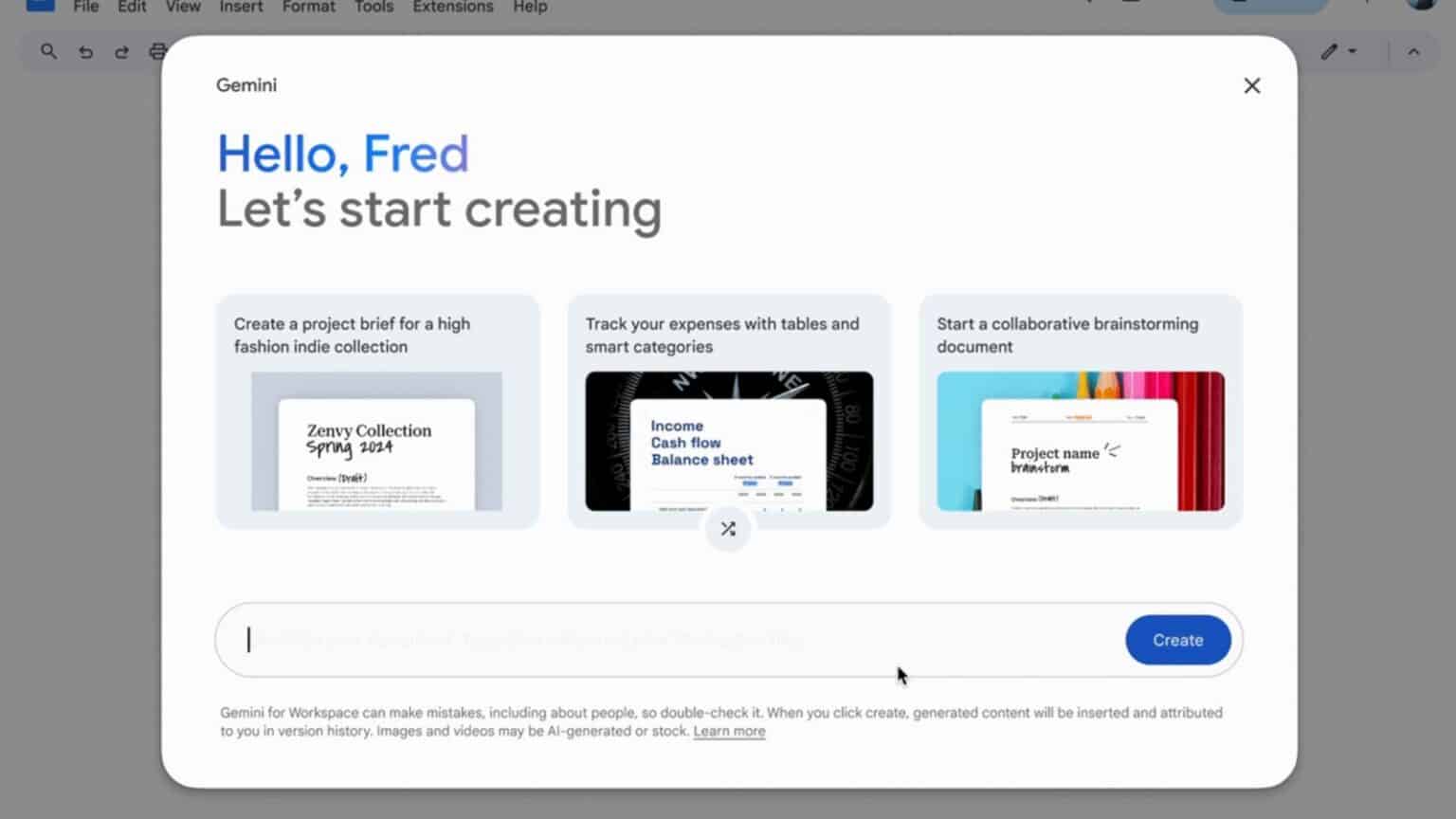Shuffle the Gemini suggestion cards
The width and height of the screenshot is (1456, 819).
[728, 529]
